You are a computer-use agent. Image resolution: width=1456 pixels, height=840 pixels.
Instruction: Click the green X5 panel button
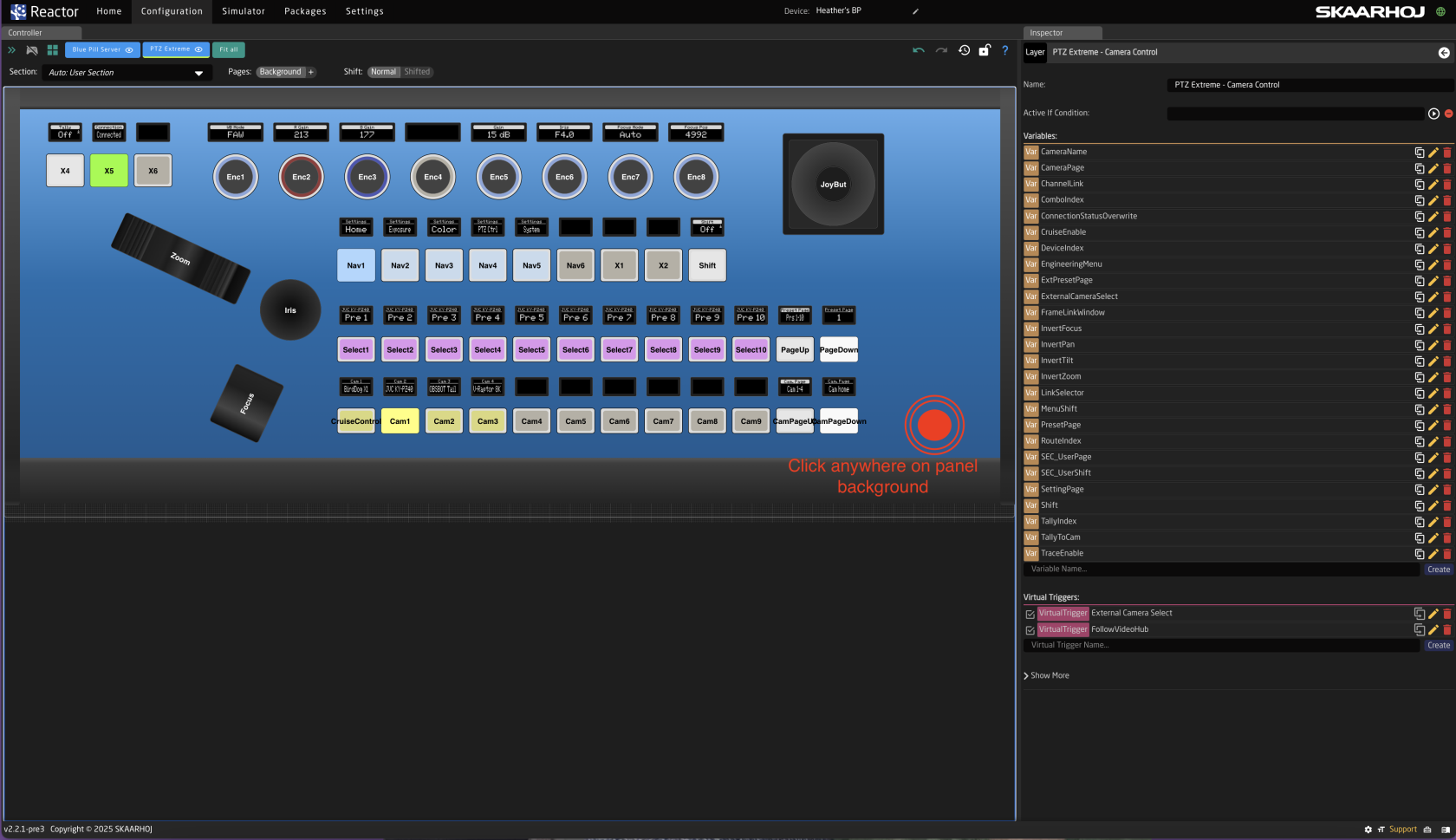[109, 171]
